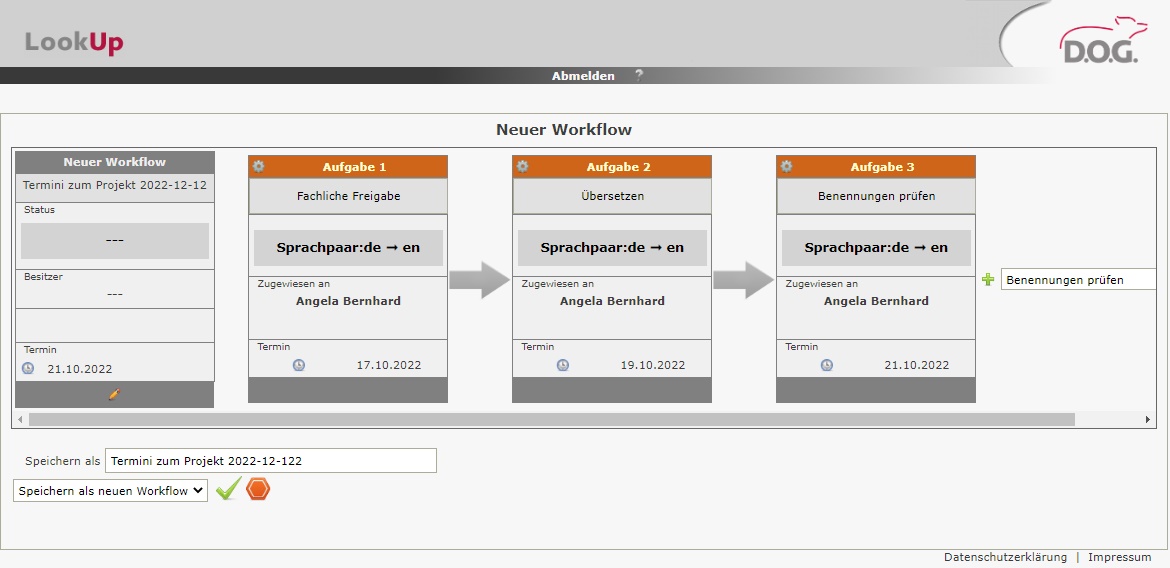Open the help question mark icon
1170x568 pixels.
pos(639,75)
